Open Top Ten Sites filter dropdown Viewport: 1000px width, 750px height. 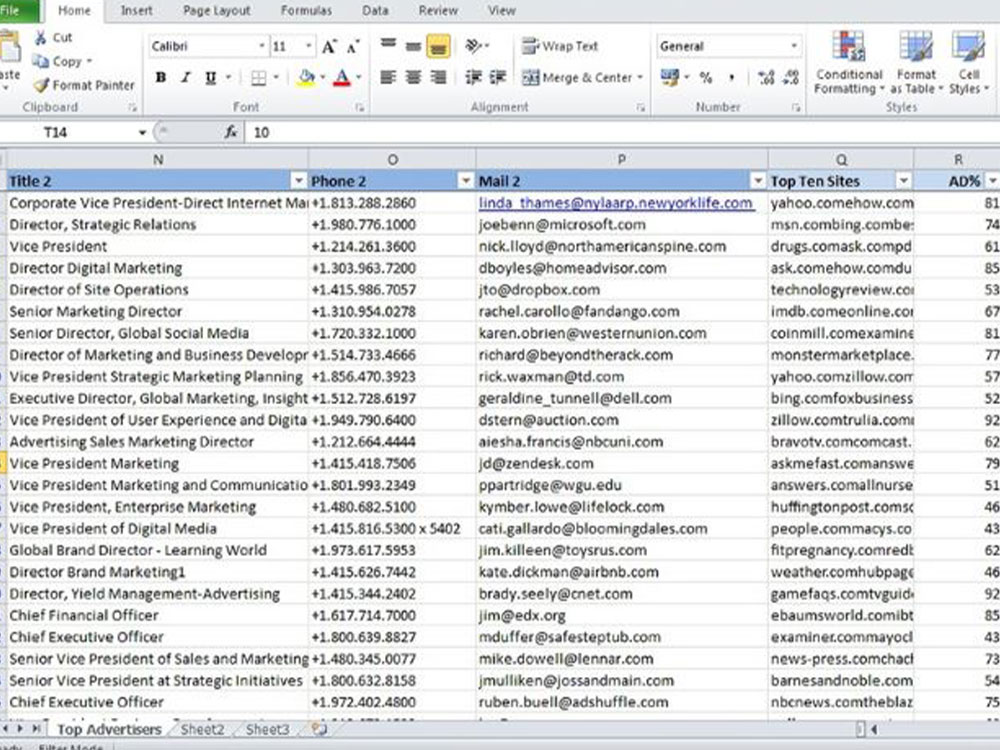[x=903, y=181]
